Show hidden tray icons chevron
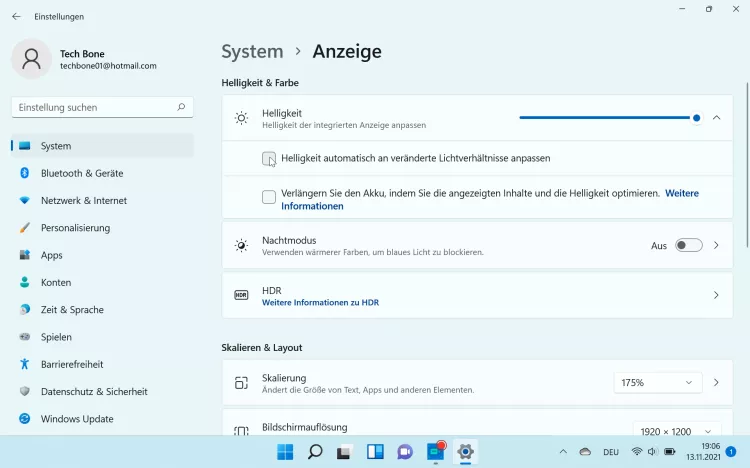 click(563, 451)
